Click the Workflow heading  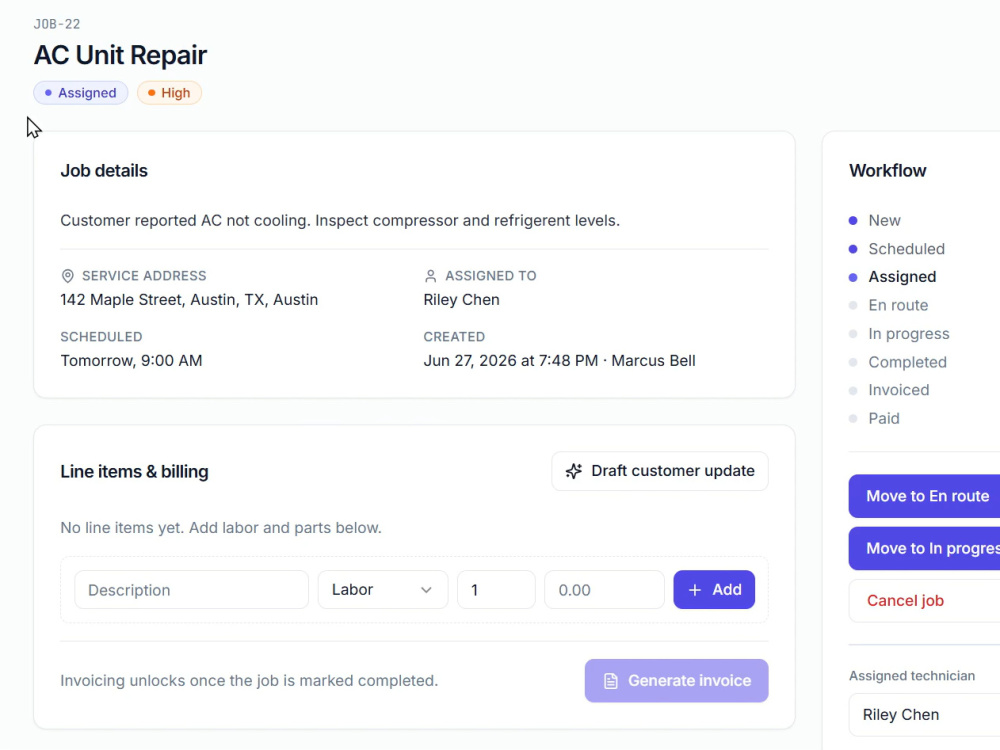click(887, 171)
